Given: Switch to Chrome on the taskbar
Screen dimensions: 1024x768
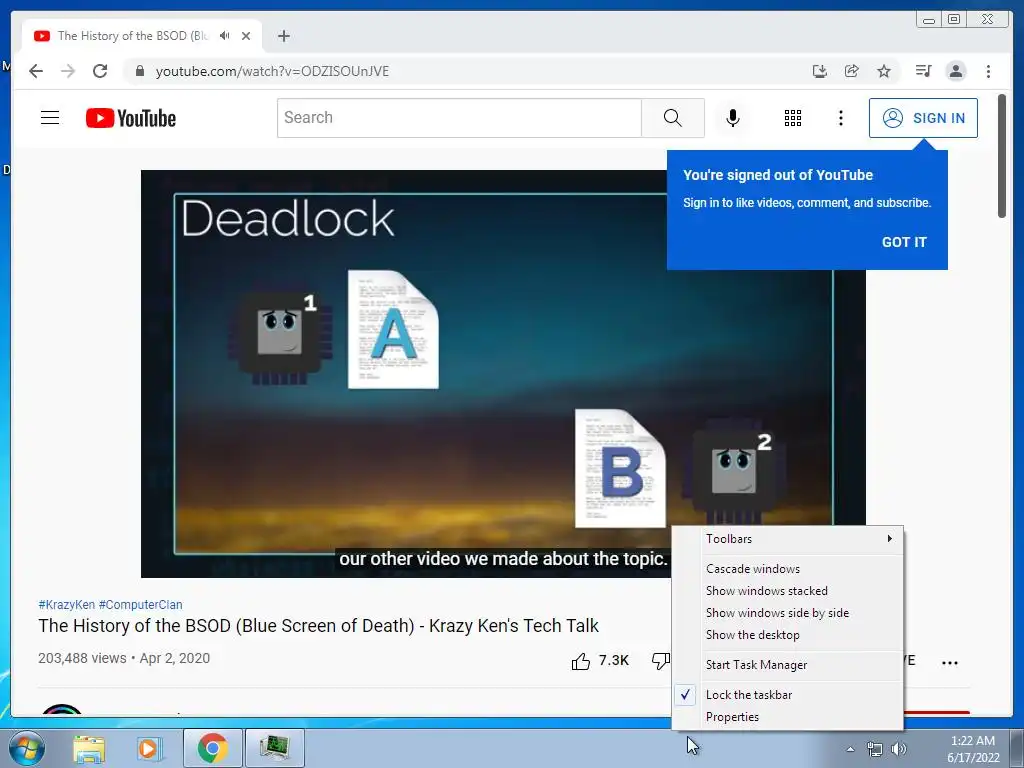Looking at the screenshot, I should (x=212, y=748).
